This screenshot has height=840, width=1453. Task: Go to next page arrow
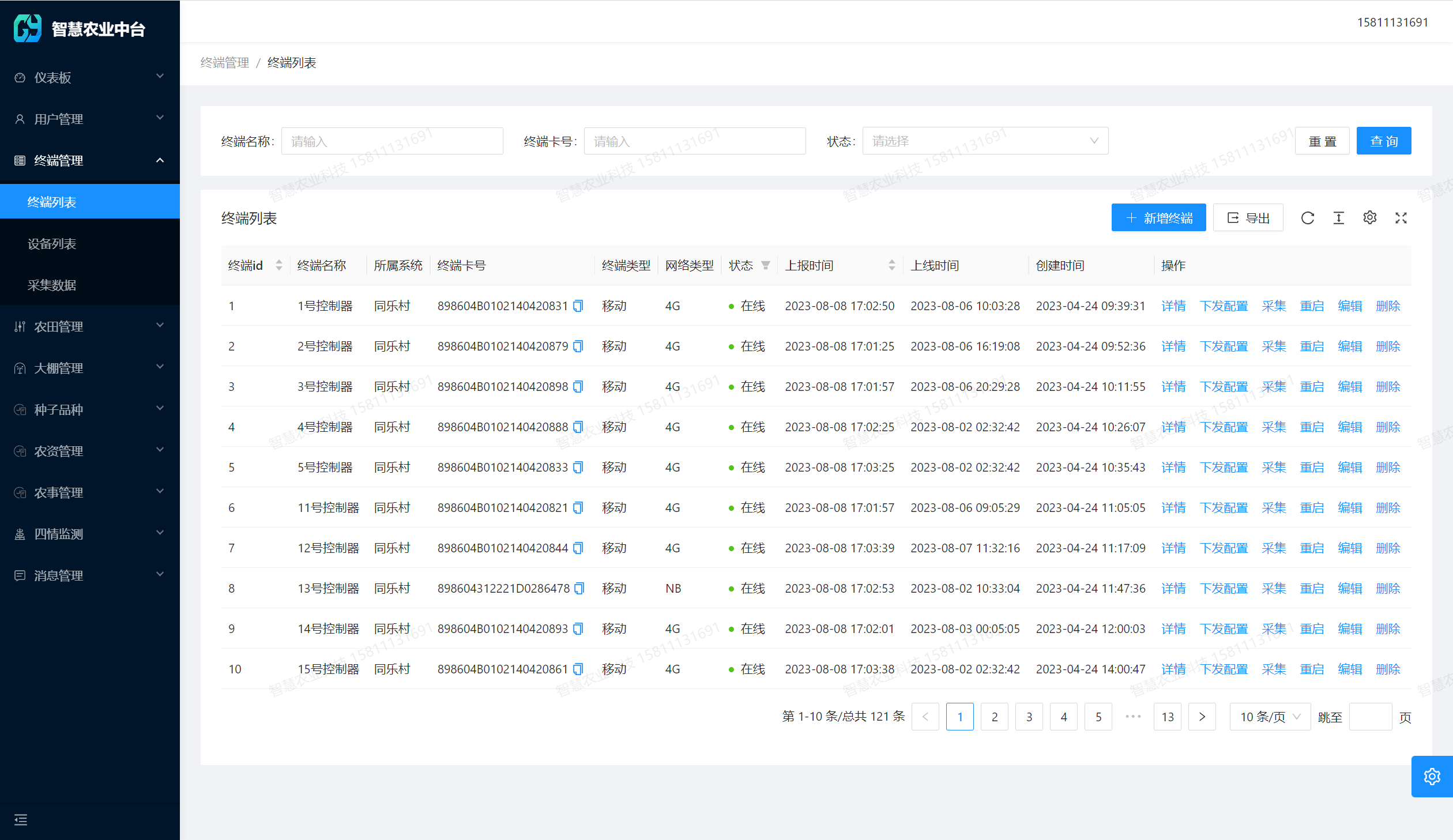1202,717
